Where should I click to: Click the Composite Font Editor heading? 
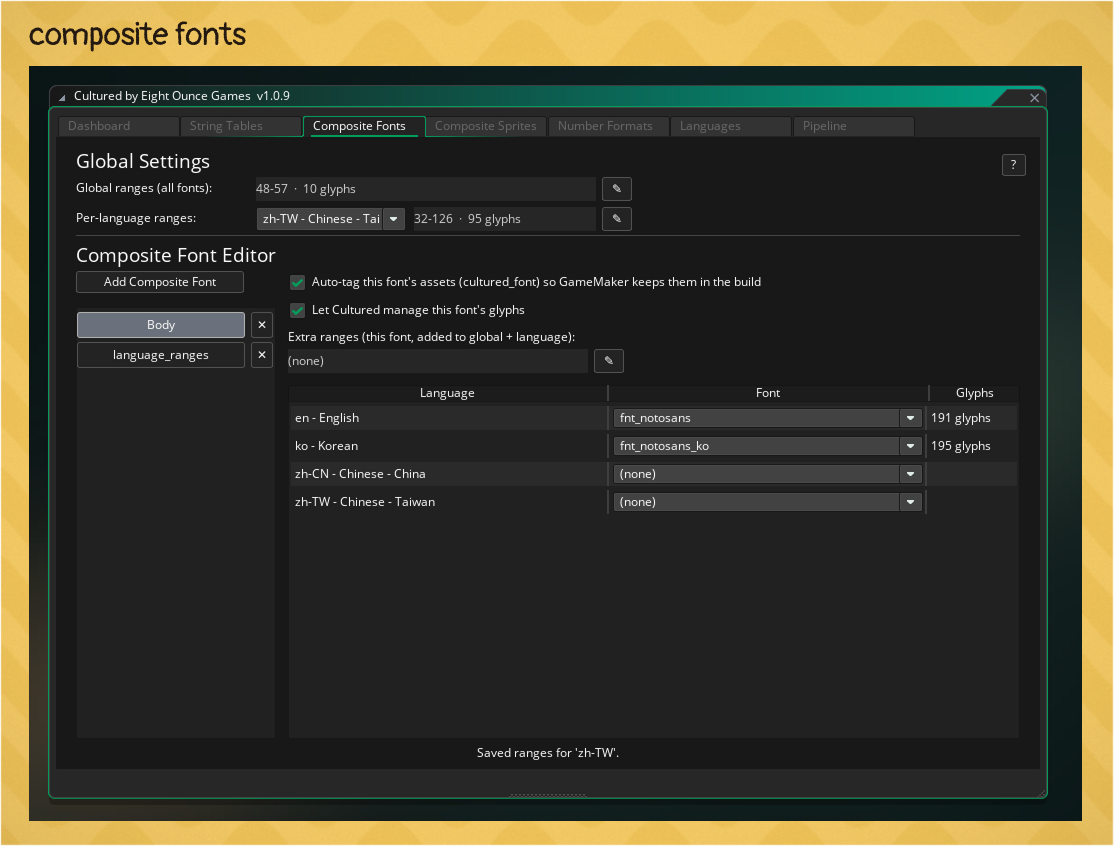point(175,255)
